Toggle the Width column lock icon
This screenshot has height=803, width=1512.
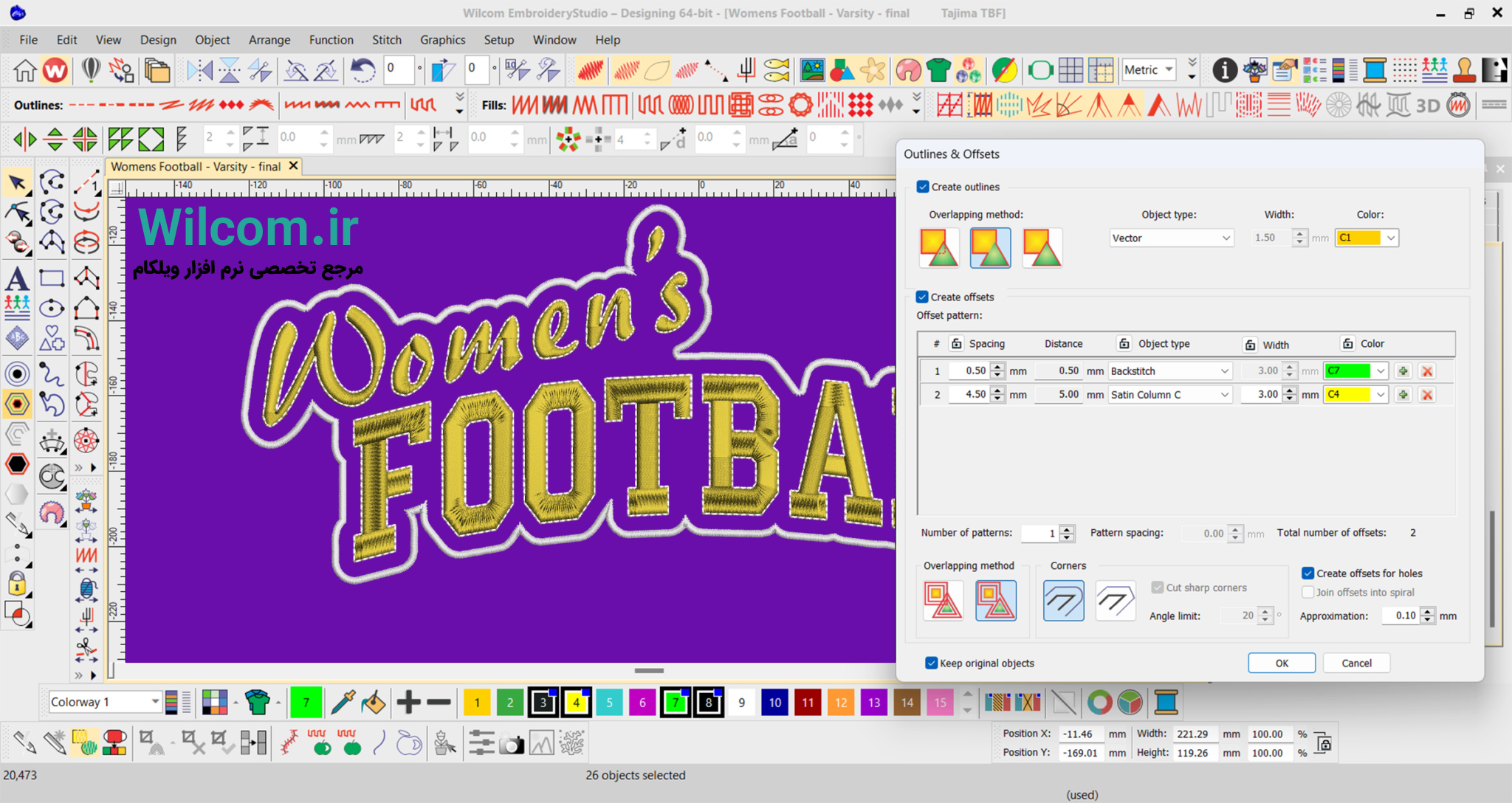pyautogui.click(x=1250, y=345)
